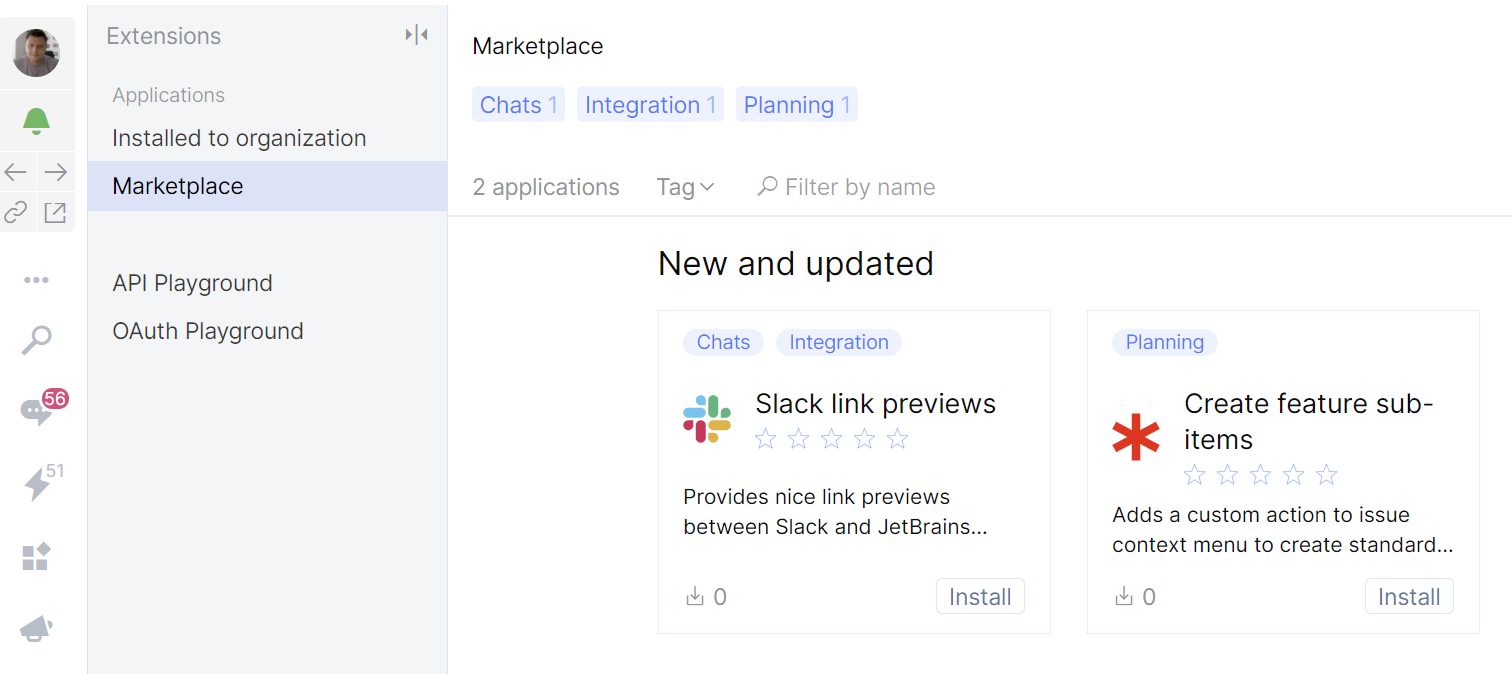
Task: Open announcements via the megaphone icon
Action: 37,627
